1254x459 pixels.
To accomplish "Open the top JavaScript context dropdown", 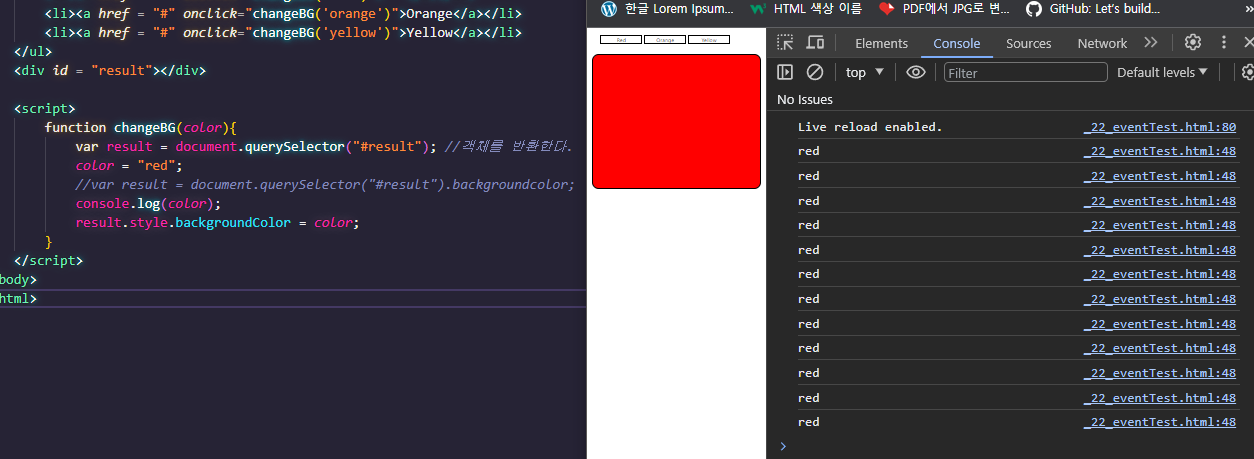I will point(865,72).
